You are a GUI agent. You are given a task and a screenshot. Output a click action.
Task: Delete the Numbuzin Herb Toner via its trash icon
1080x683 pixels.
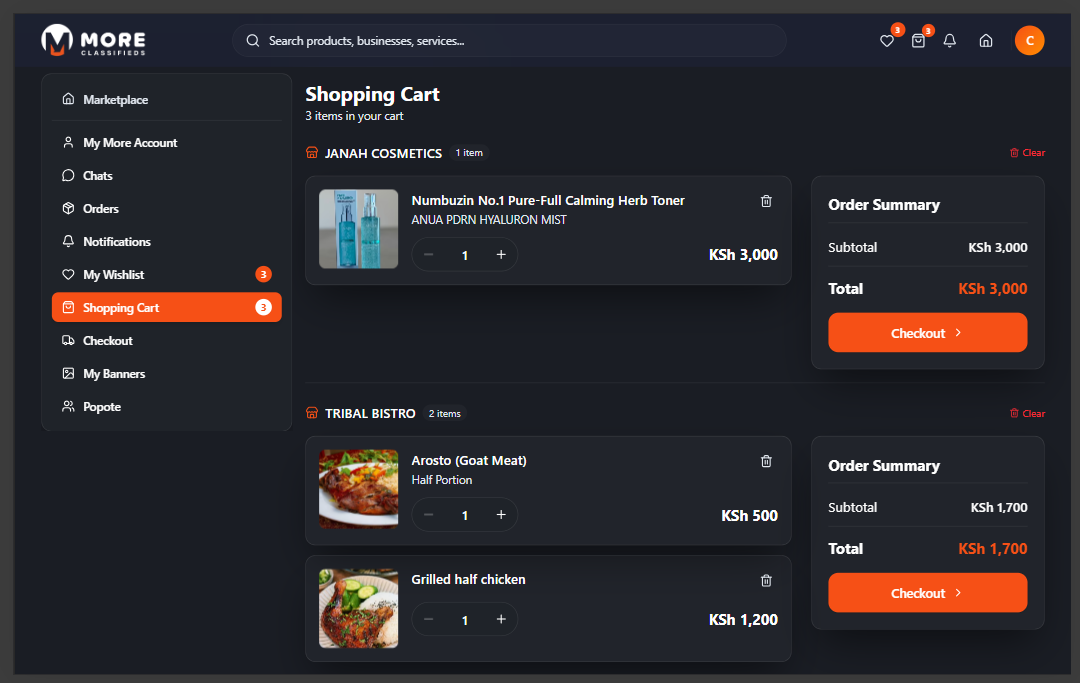pyautogui.click(x=766, y=201)
